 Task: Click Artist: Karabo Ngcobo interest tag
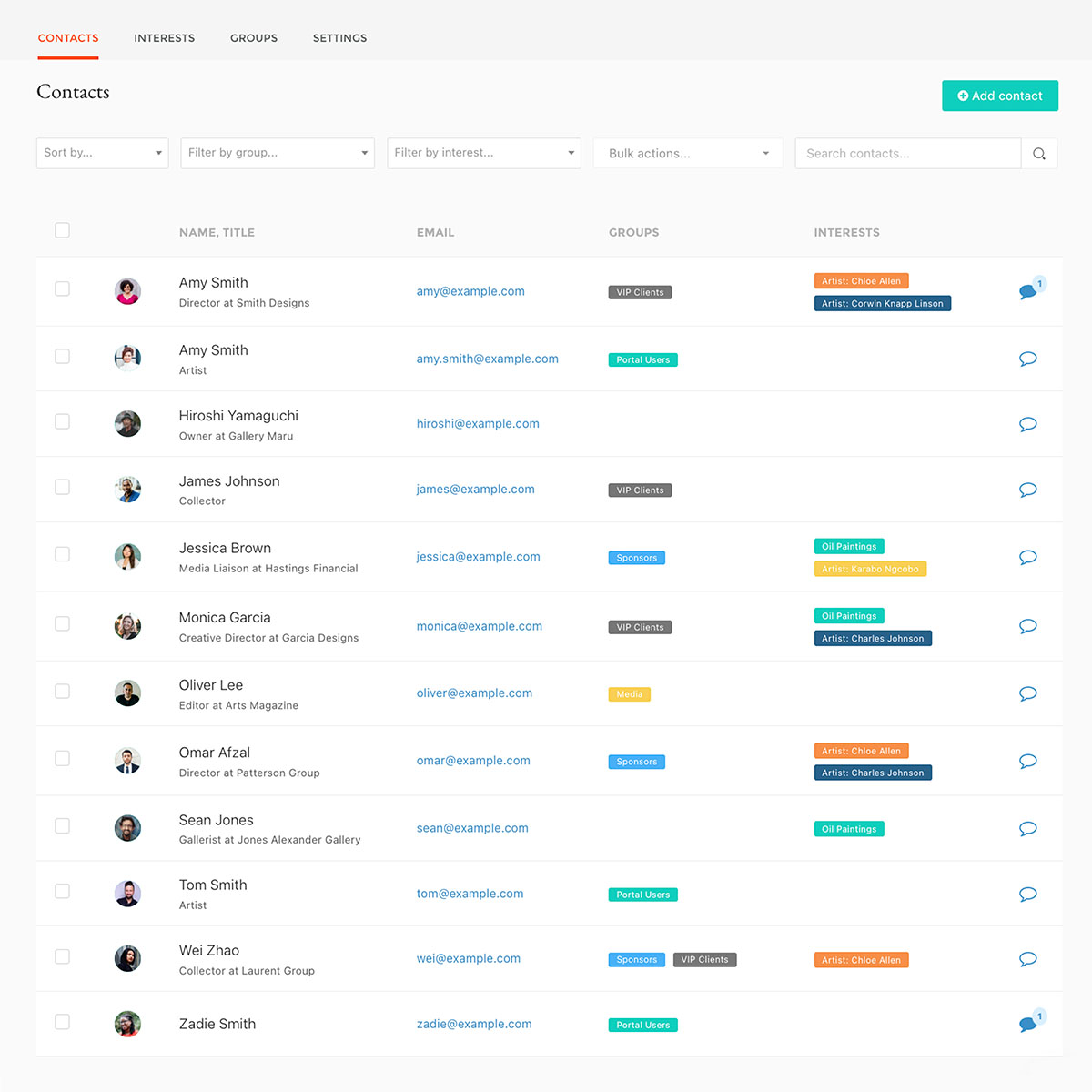click(x=870, y=569)
